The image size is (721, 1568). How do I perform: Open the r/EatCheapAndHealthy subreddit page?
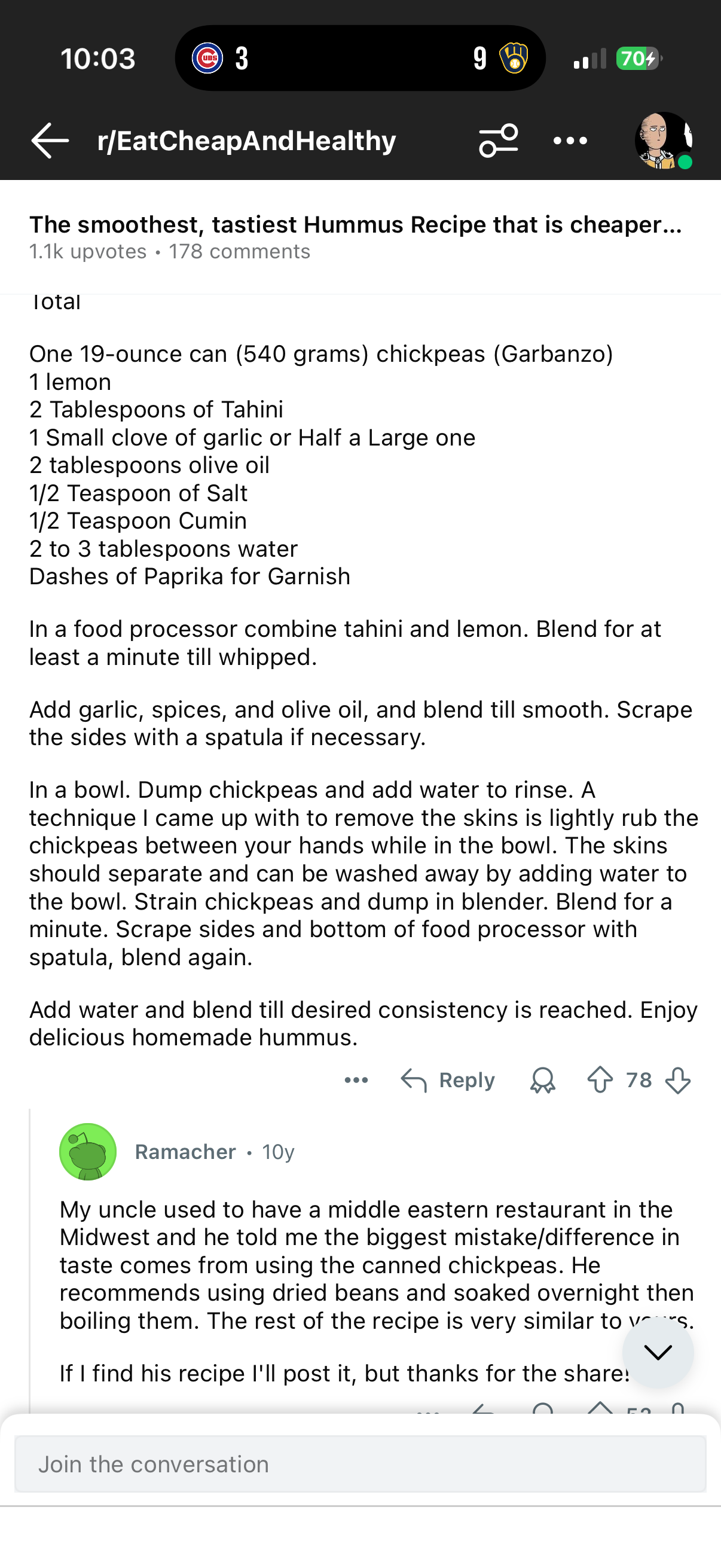point(246,141)
